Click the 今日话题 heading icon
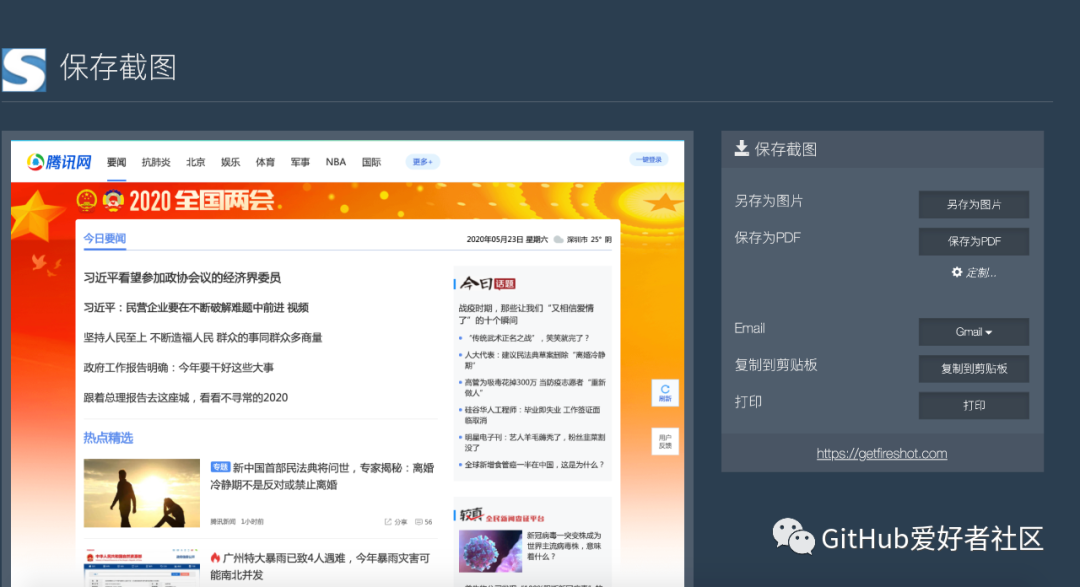 [488, 283]
